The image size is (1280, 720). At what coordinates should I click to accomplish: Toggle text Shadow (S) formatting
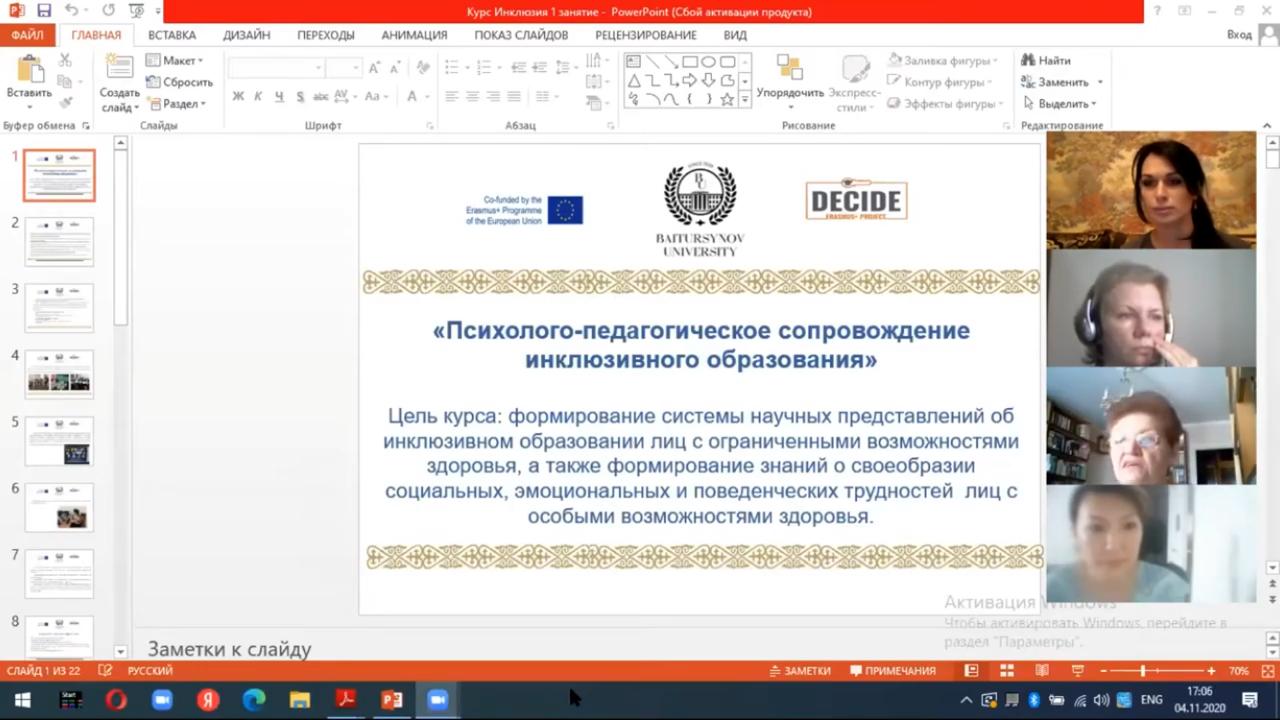pyautogui.click(x=300, y=97)
